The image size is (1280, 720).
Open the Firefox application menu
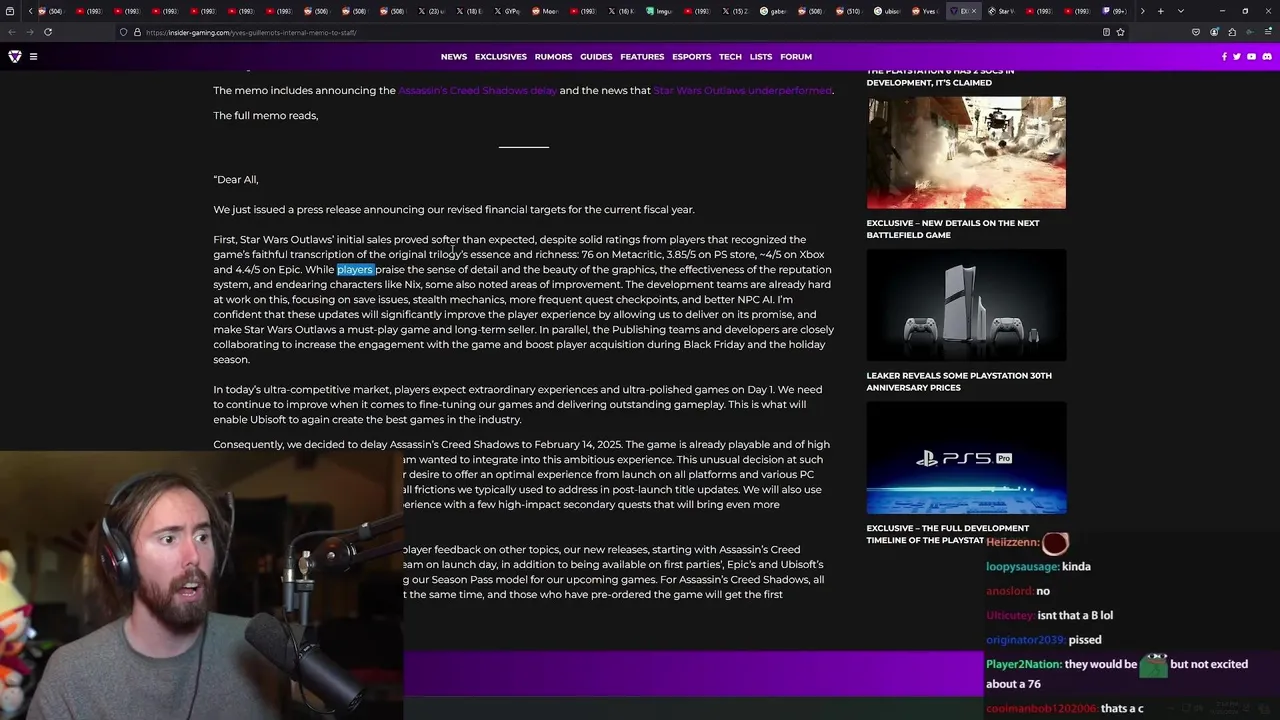click(x=1268, y=32)
